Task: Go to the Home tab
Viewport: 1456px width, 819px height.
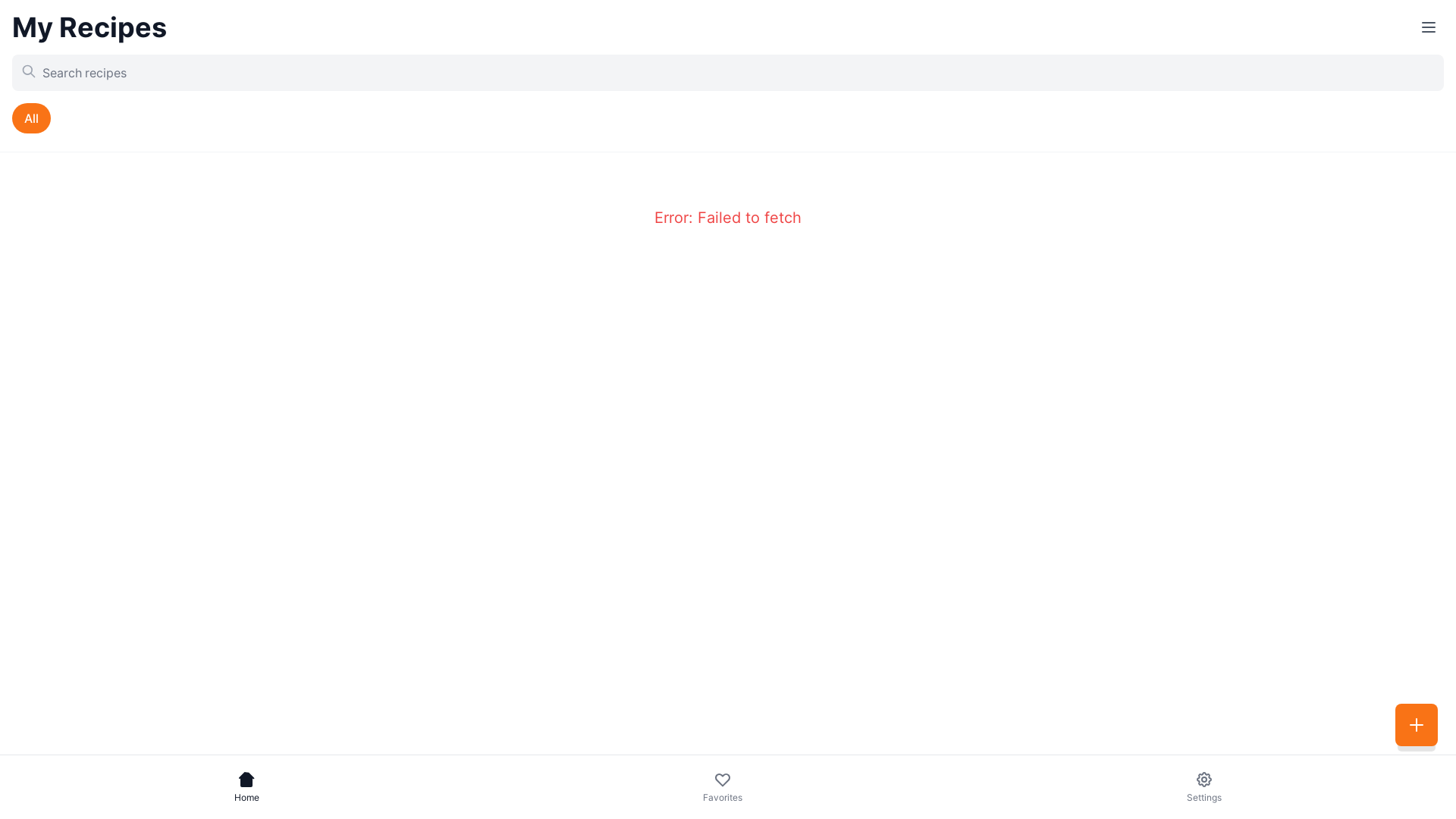Action: 246,787
